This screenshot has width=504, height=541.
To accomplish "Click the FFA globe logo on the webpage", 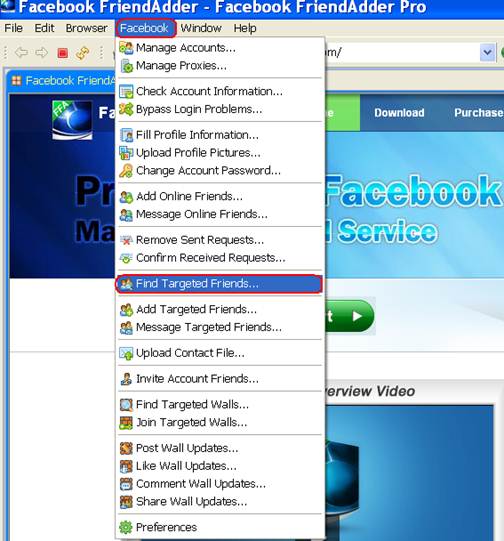I will (72, 120).
